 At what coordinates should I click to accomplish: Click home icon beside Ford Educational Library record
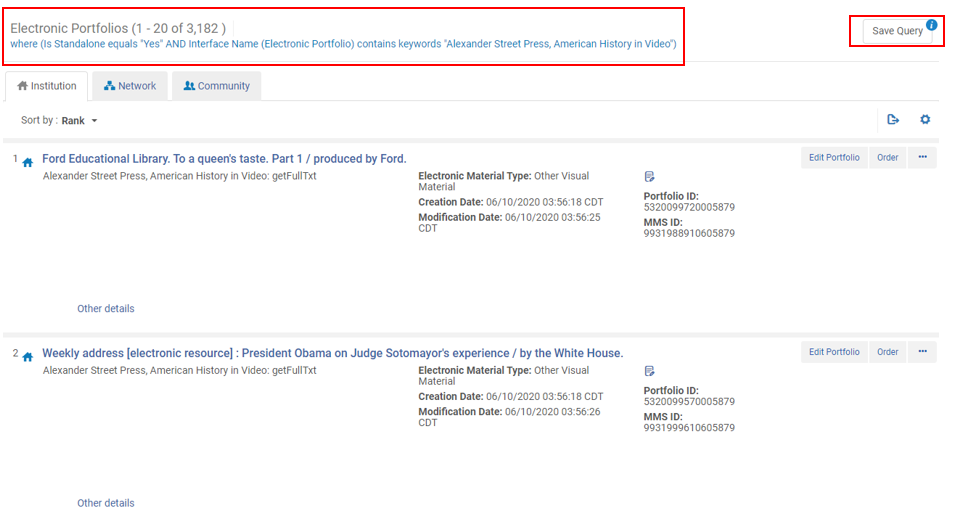(x=28, y=162)
